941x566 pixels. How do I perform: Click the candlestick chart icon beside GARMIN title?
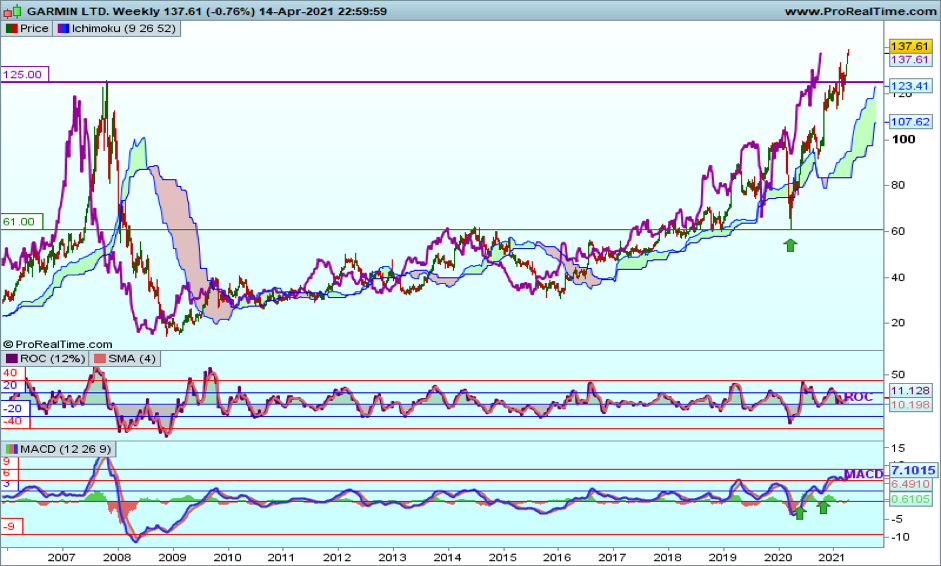[x=13, y=11]
